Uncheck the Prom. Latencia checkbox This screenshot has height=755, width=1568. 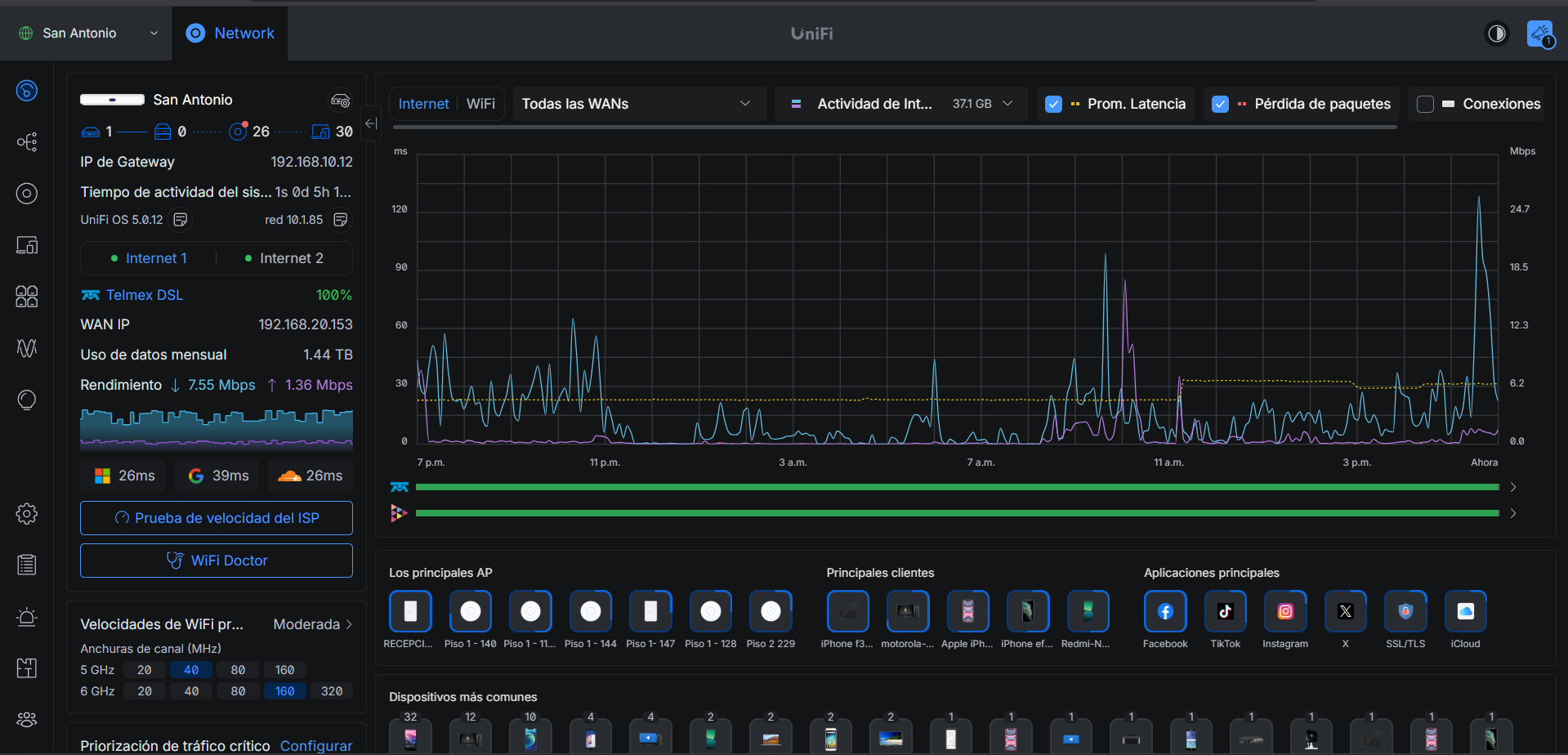(1054, 105)
